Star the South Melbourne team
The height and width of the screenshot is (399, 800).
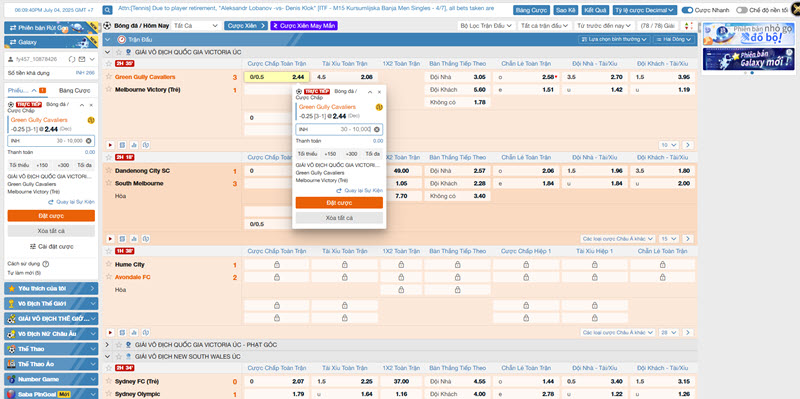click(108, 183)
